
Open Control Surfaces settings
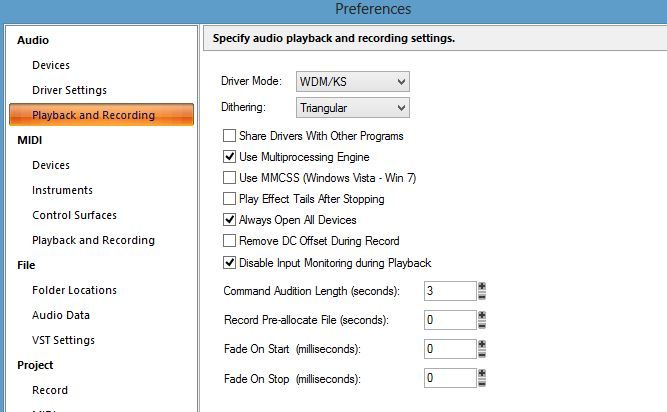coord(74,215)
